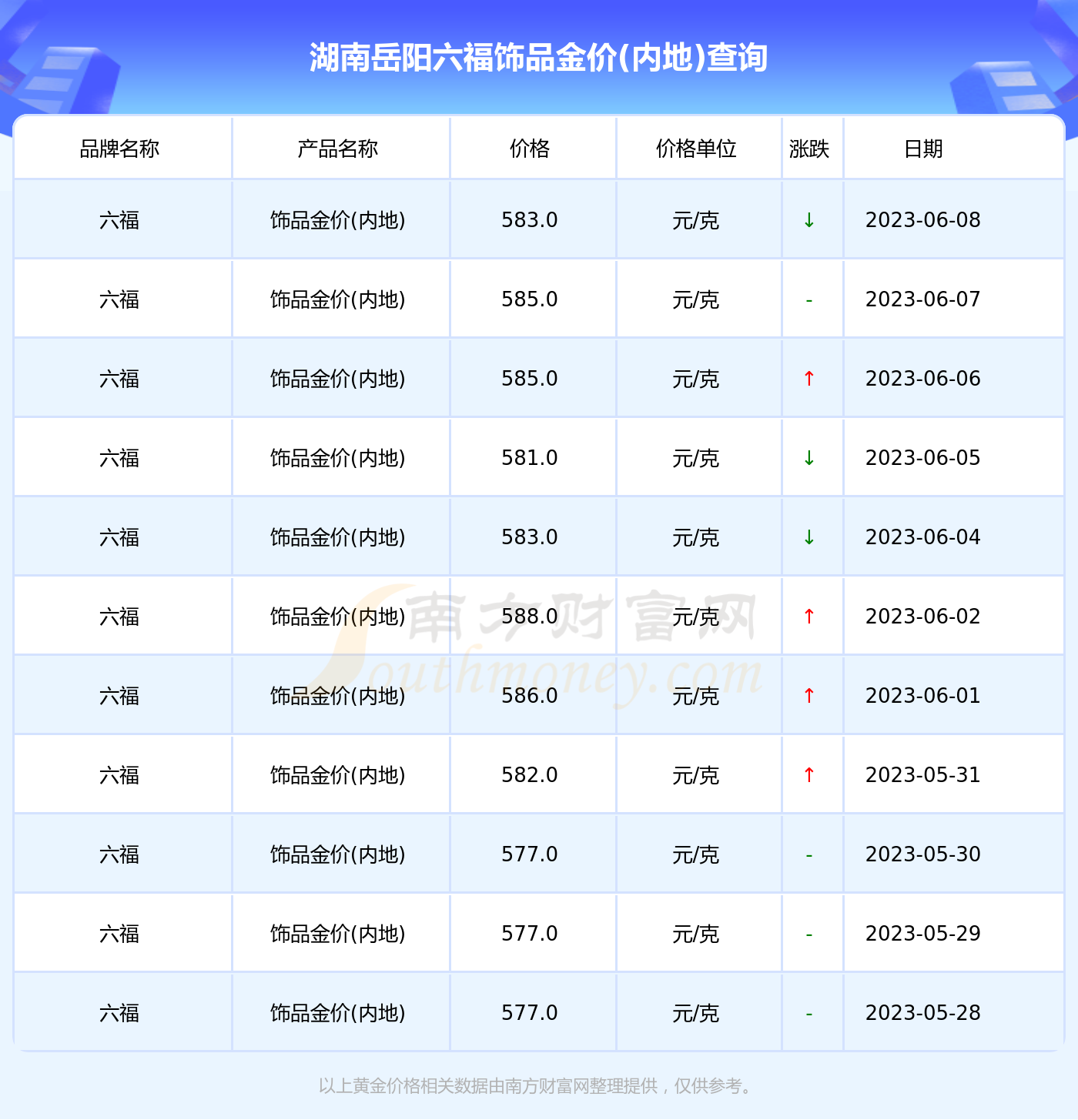Click the price 577.0 in the 2023-05-28 row
The image size is (1078, 1120).
pyautogui.click(x=530, y=1013)
